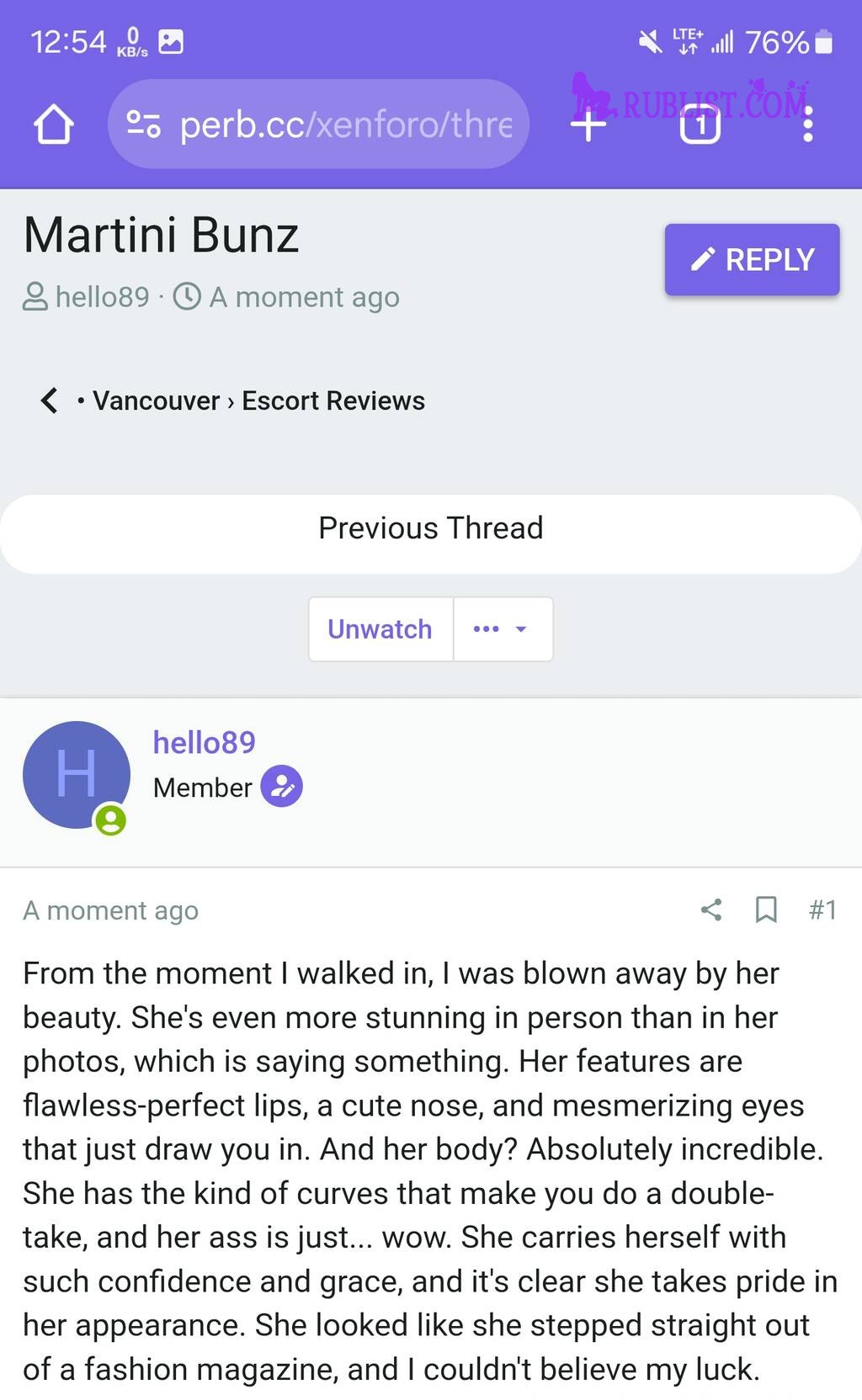Click hello89 under thread title
862x1400 pixels.
pyautogui.click(x=102, y=297)
